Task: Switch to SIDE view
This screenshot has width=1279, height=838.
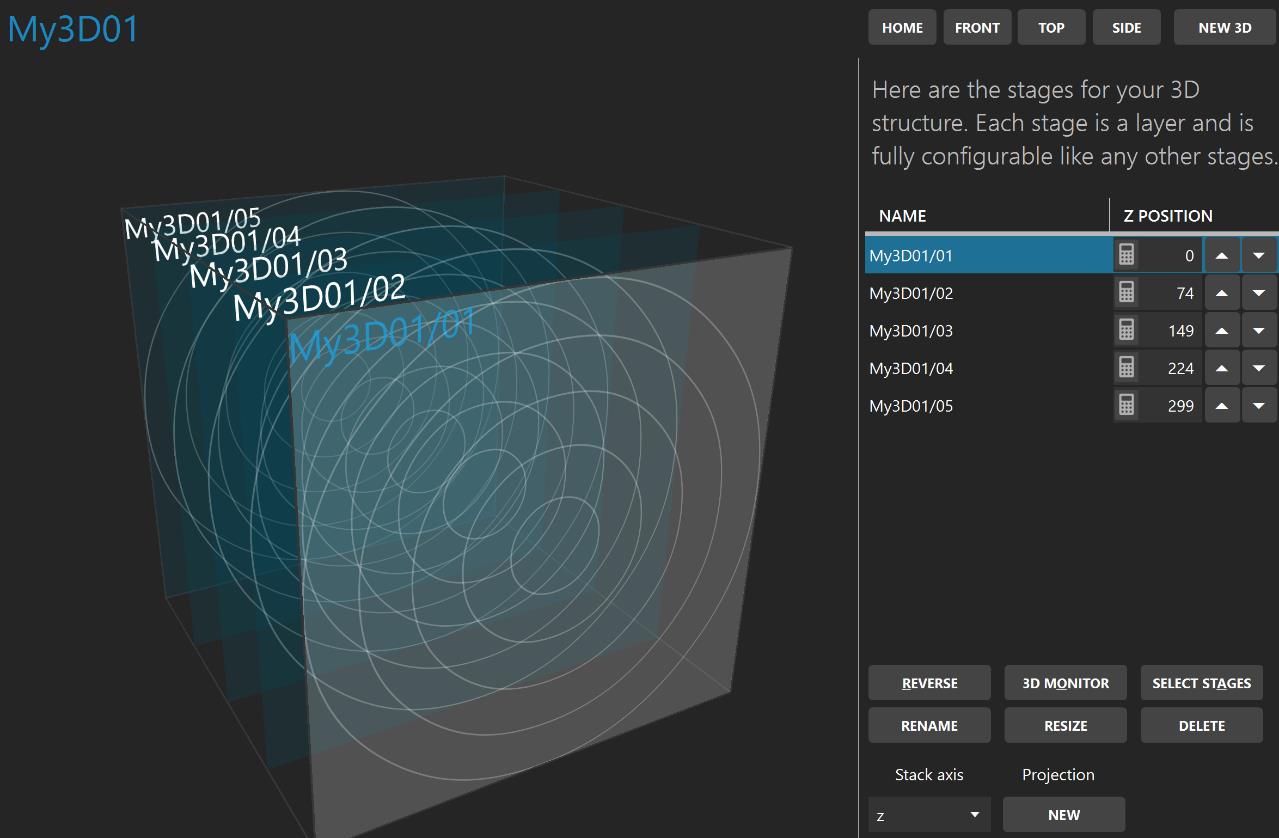Action: [1127, 28]
